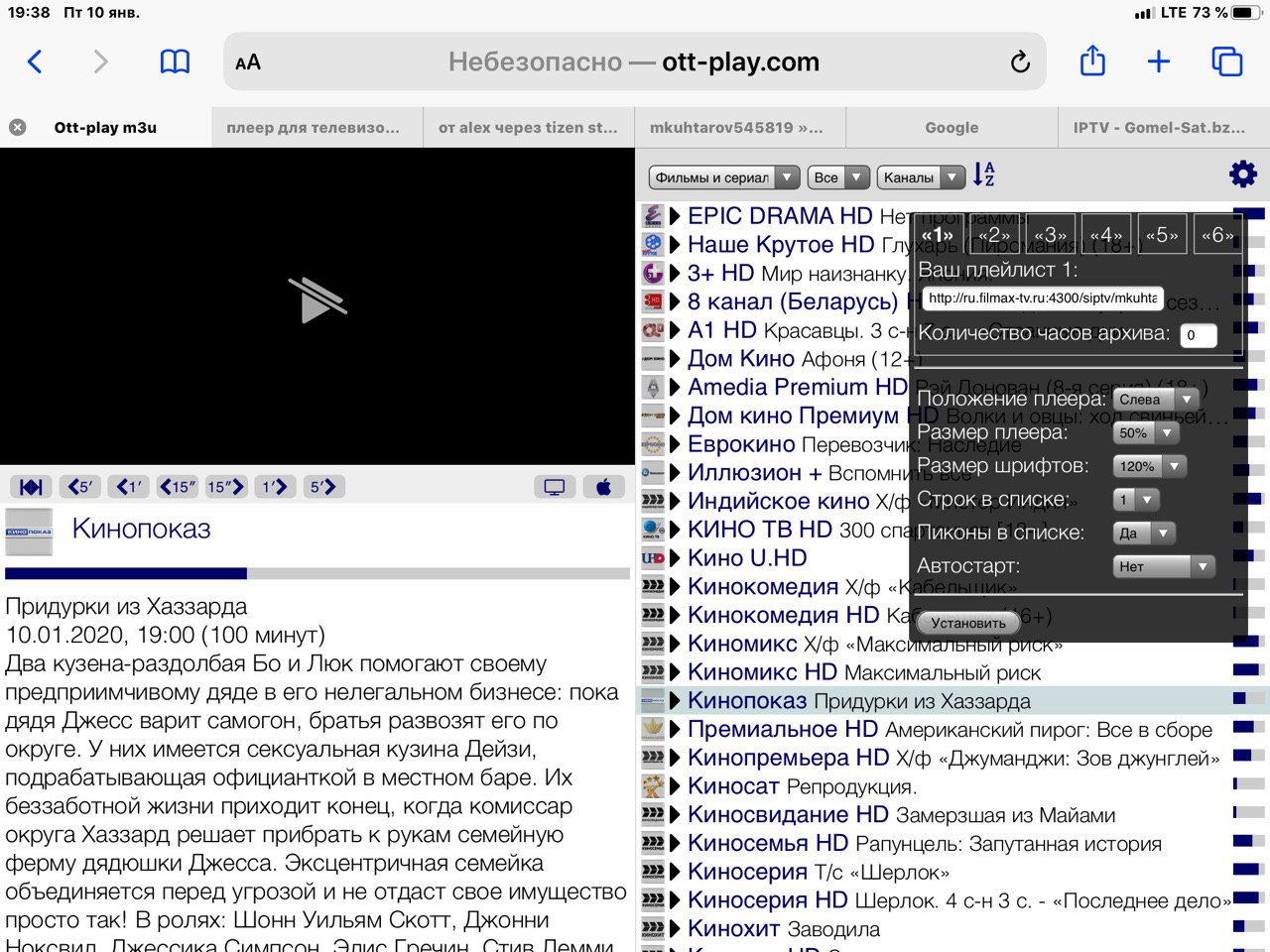Open the Safari bookmarks book icon

tap(175, 62)
